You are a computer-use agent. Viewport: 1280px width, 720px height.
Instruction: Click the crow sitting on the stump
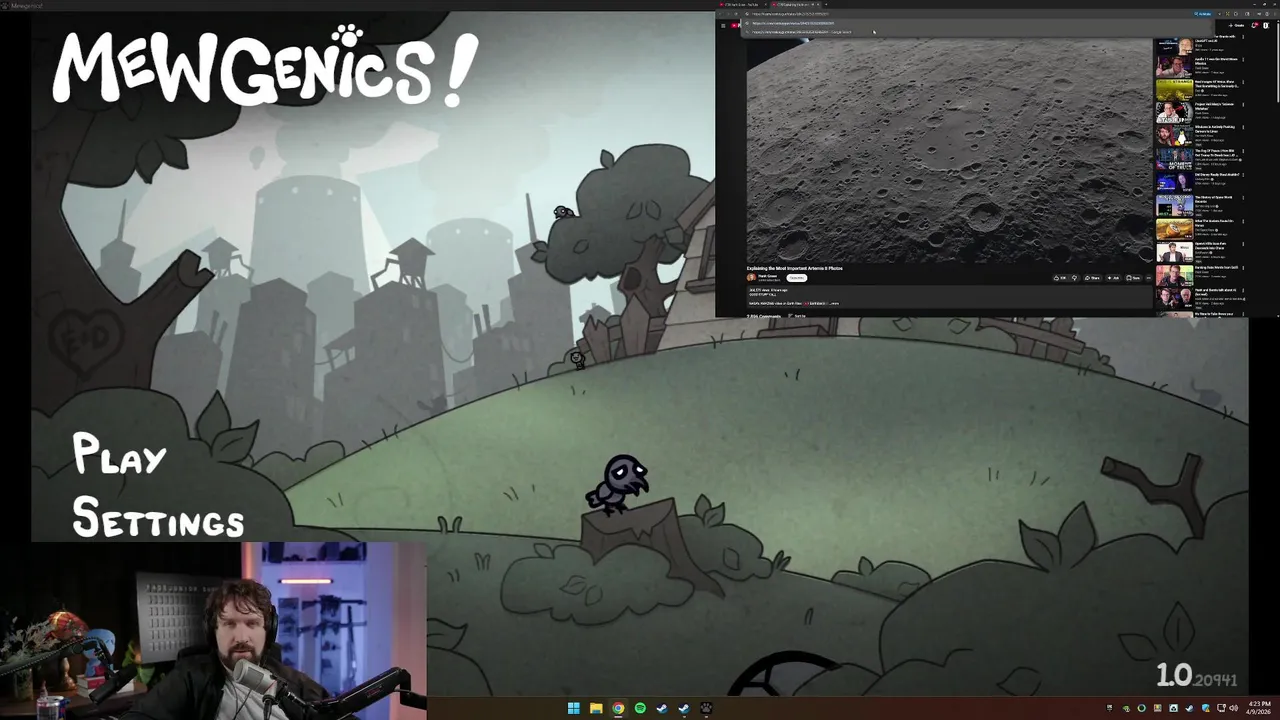coord(620,483)
